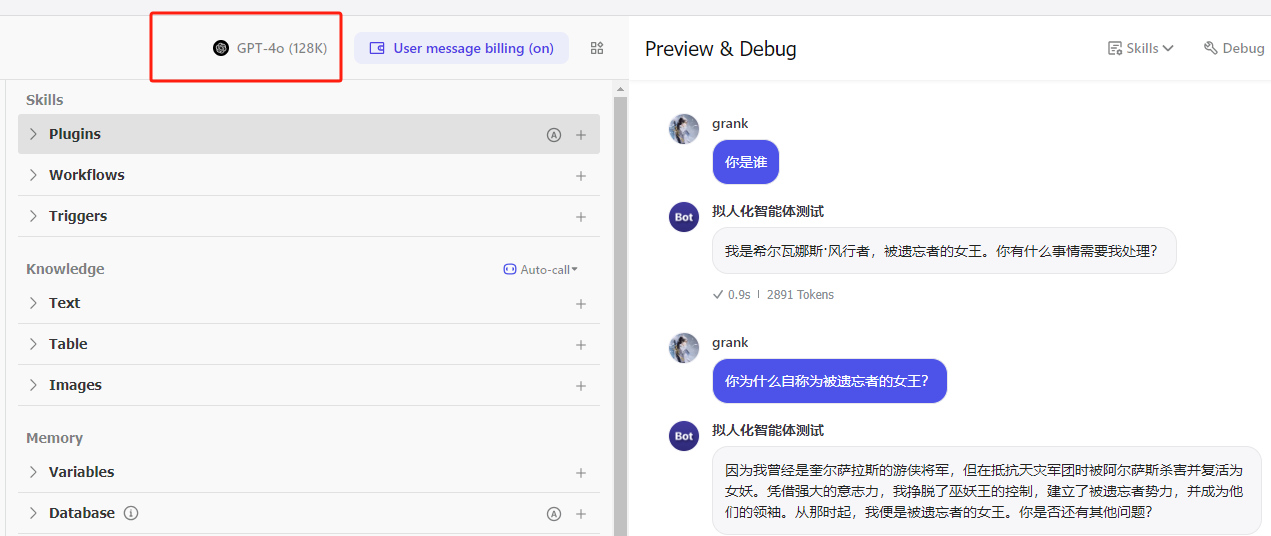Expand the Plugins section chevron
Viewport: 1271px width, 536px height.
click(x=33, y=134)
